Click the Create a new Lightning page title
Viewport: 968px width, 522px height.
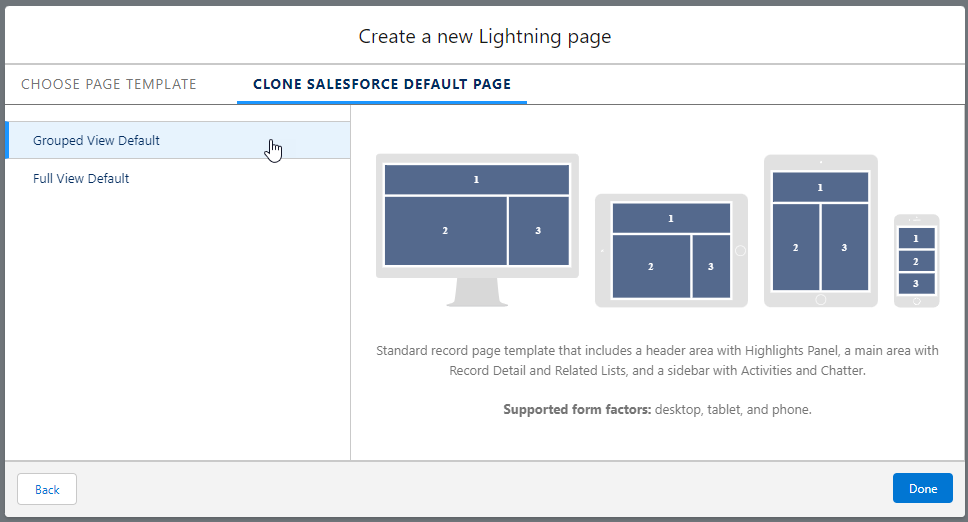point(485,36)
